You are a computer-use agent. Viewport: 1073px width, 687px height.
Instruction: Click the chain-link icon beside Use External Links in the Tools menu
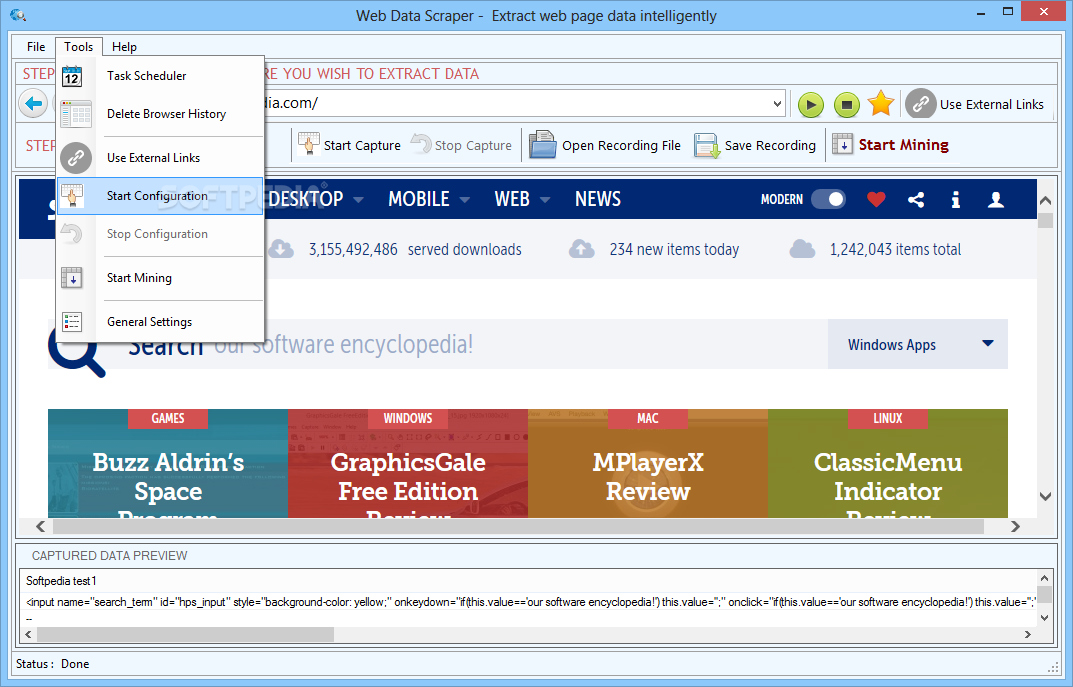75,158
